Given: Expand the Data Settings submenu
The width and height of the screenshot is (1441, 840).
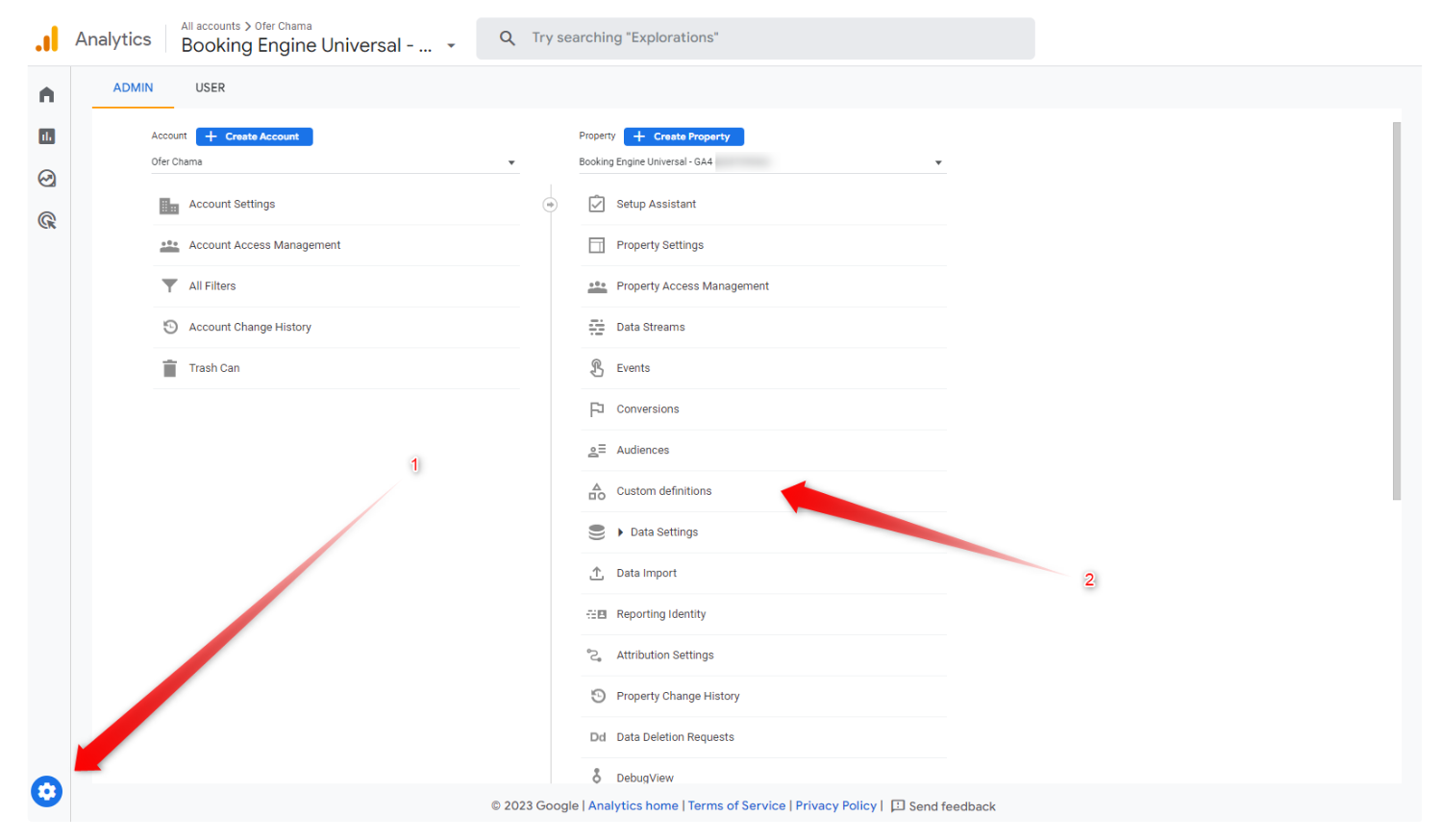Looking at the screenshot, I should tap(621, 532).
